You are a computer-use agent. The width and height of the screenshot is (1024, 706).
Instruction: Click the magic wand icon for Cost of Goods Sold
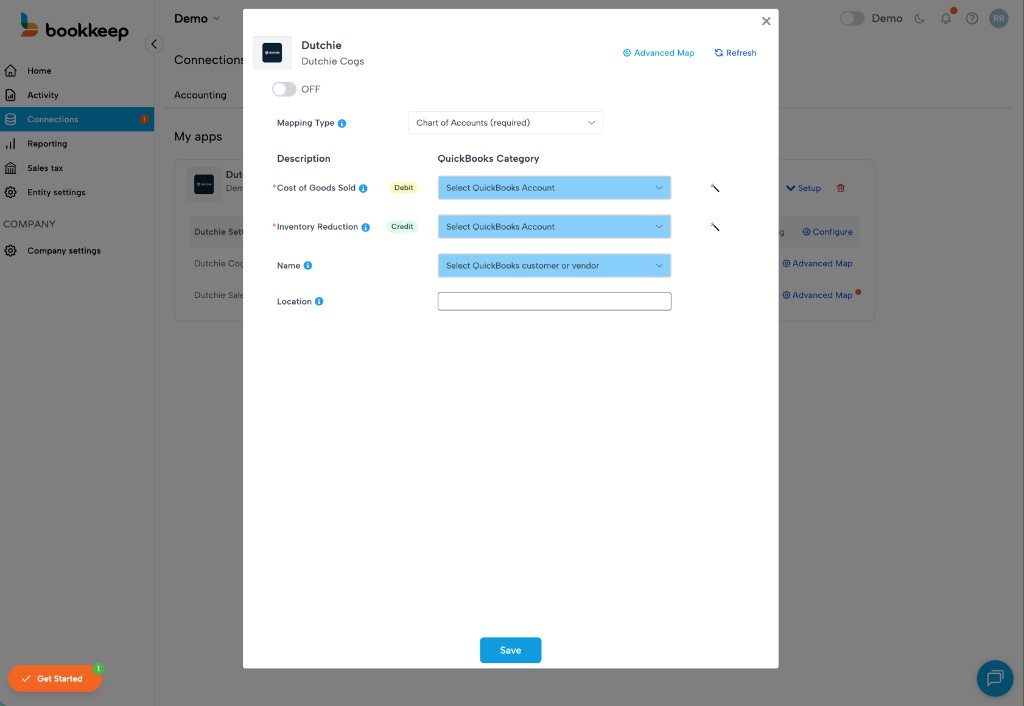[715, 188]
